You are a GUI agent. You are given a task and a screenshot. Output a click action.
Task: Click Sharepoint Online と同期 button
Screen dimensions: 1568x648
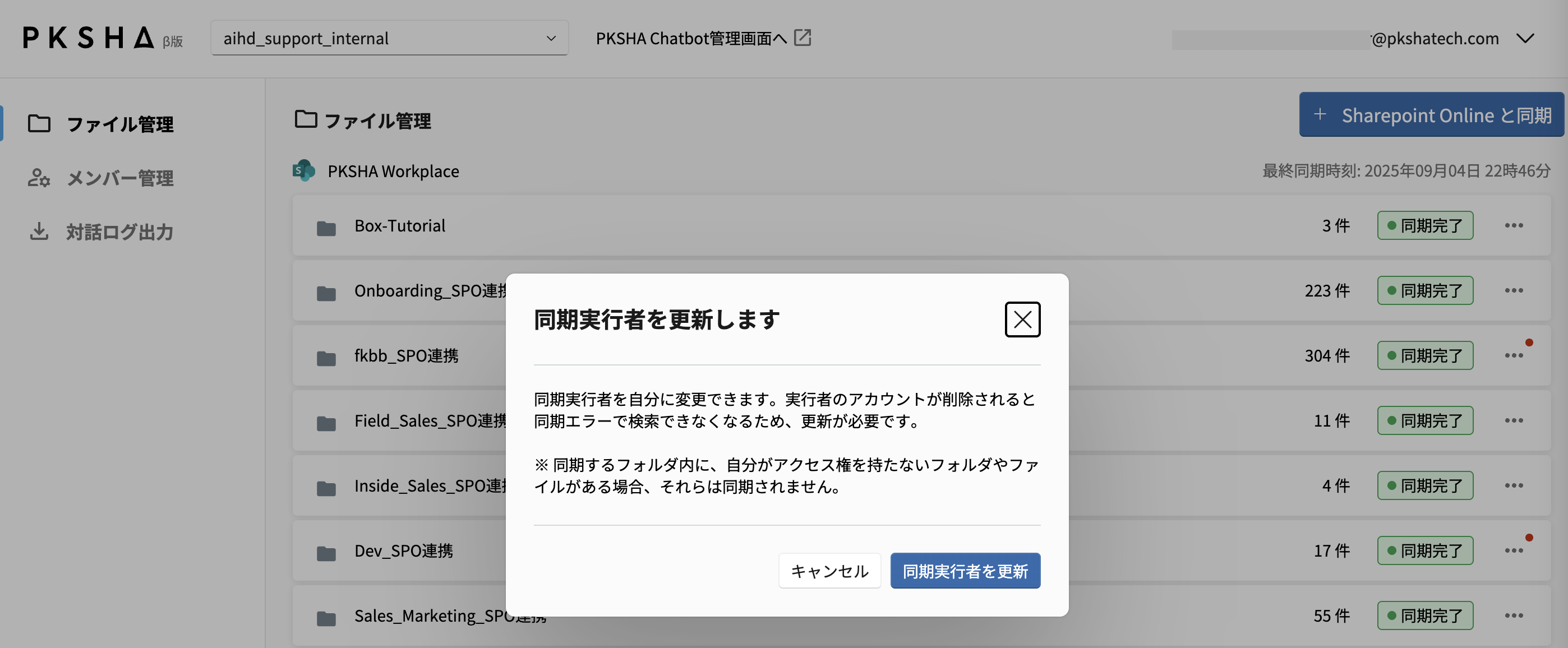[x=1431, y=114]
